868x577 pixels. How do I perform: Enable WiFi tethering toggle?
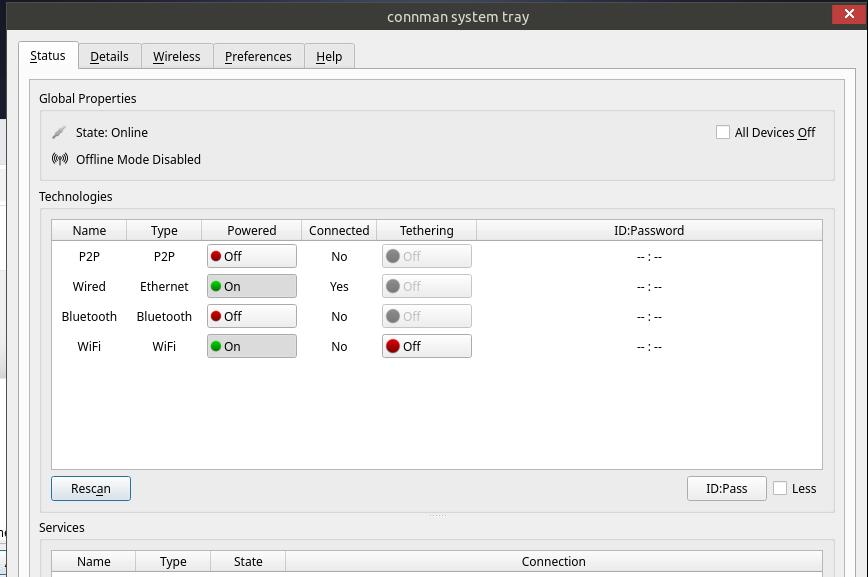pos(426,346)
